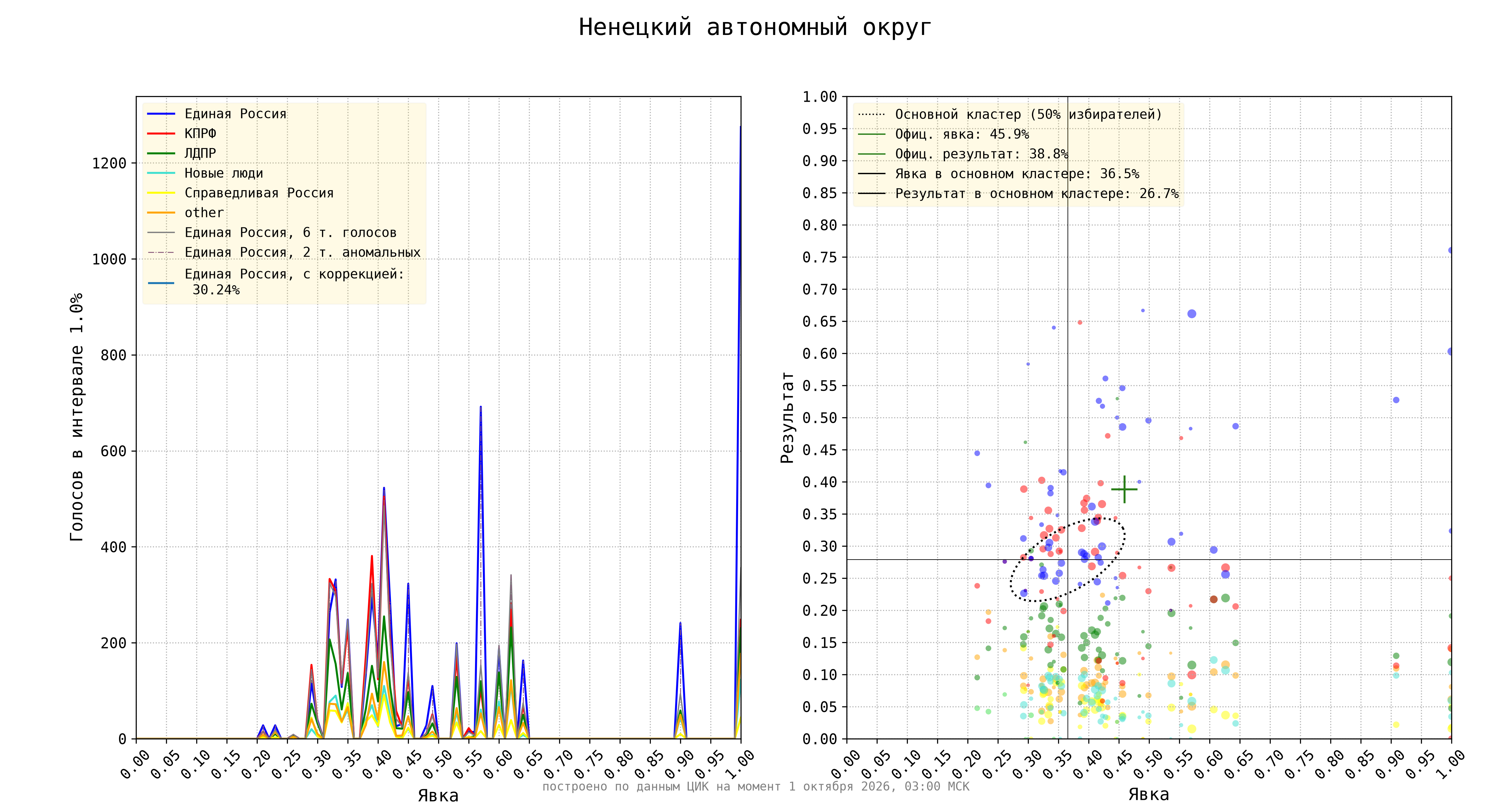Image resolution: width=1512 pixels, height=803 pixels.
Task: Click the Новые люди legend entry
Action: pyautogui.click(x=205, y=173)
